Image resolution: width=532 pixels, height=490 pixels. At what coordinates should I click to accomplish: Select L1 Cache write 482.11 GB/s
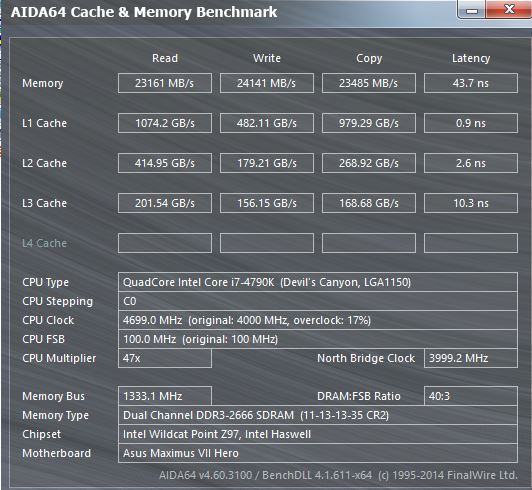(x=267, y=123)
